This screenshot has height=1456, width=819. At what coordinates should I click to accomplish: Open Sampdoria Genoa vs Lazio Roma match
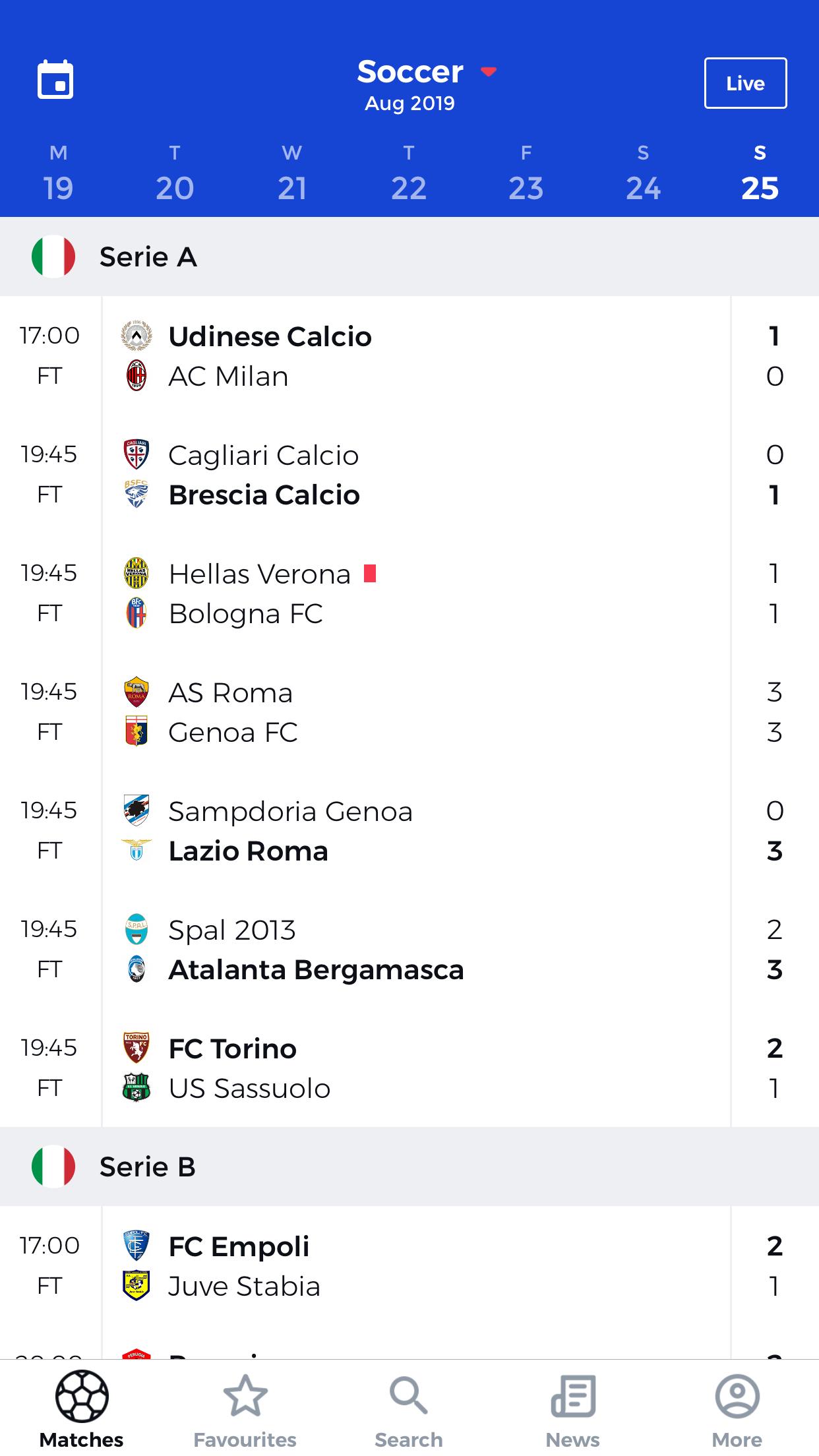409,831
